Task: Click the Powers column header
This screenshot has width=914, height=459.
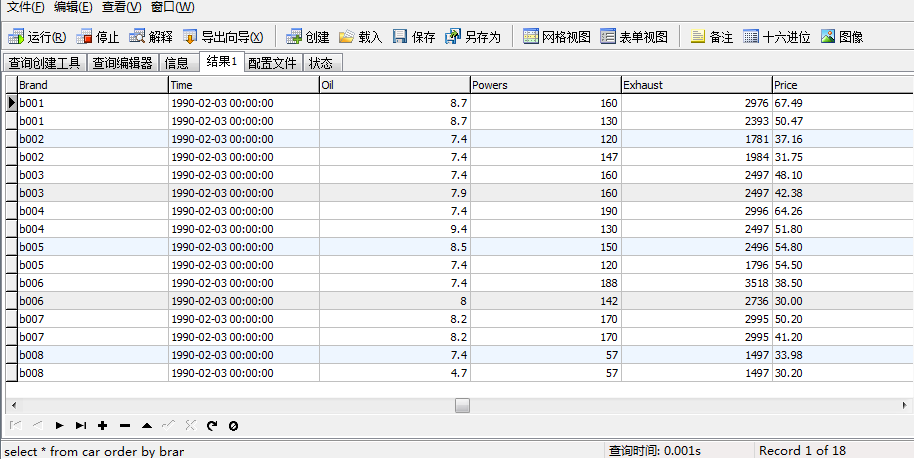Action: pos(546,85)
